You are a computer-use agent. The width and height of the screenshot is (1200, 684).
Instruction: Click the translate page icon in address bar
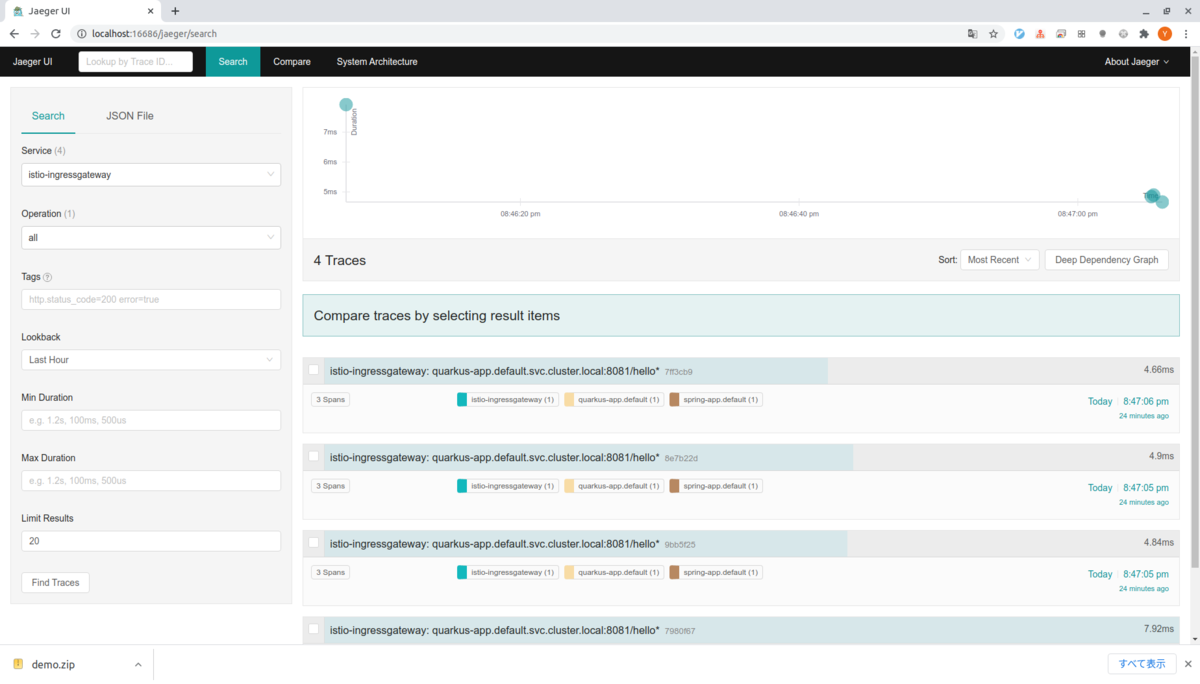972,33
